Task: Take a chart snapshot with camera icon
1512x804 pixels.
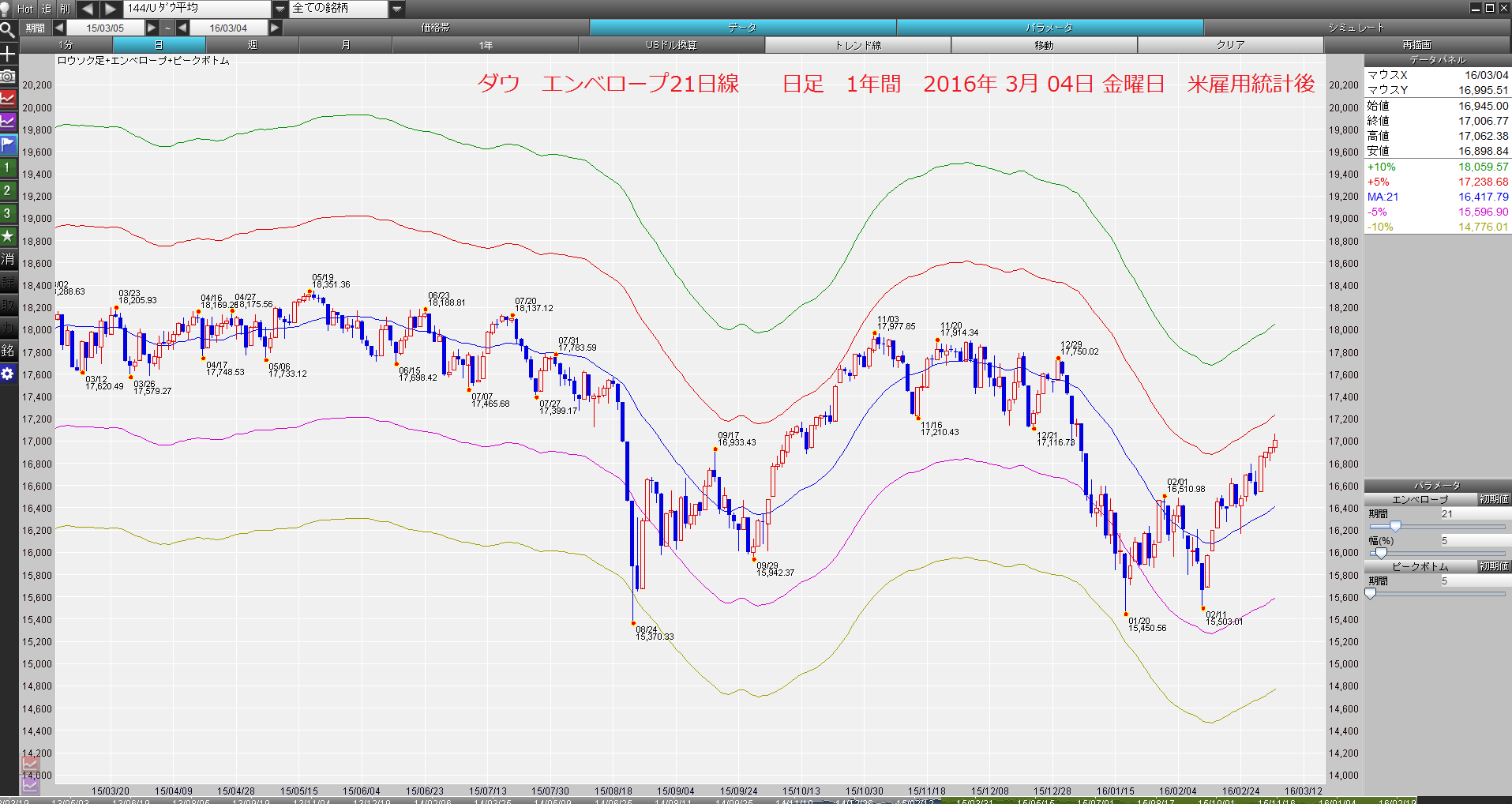Action: 8,77
